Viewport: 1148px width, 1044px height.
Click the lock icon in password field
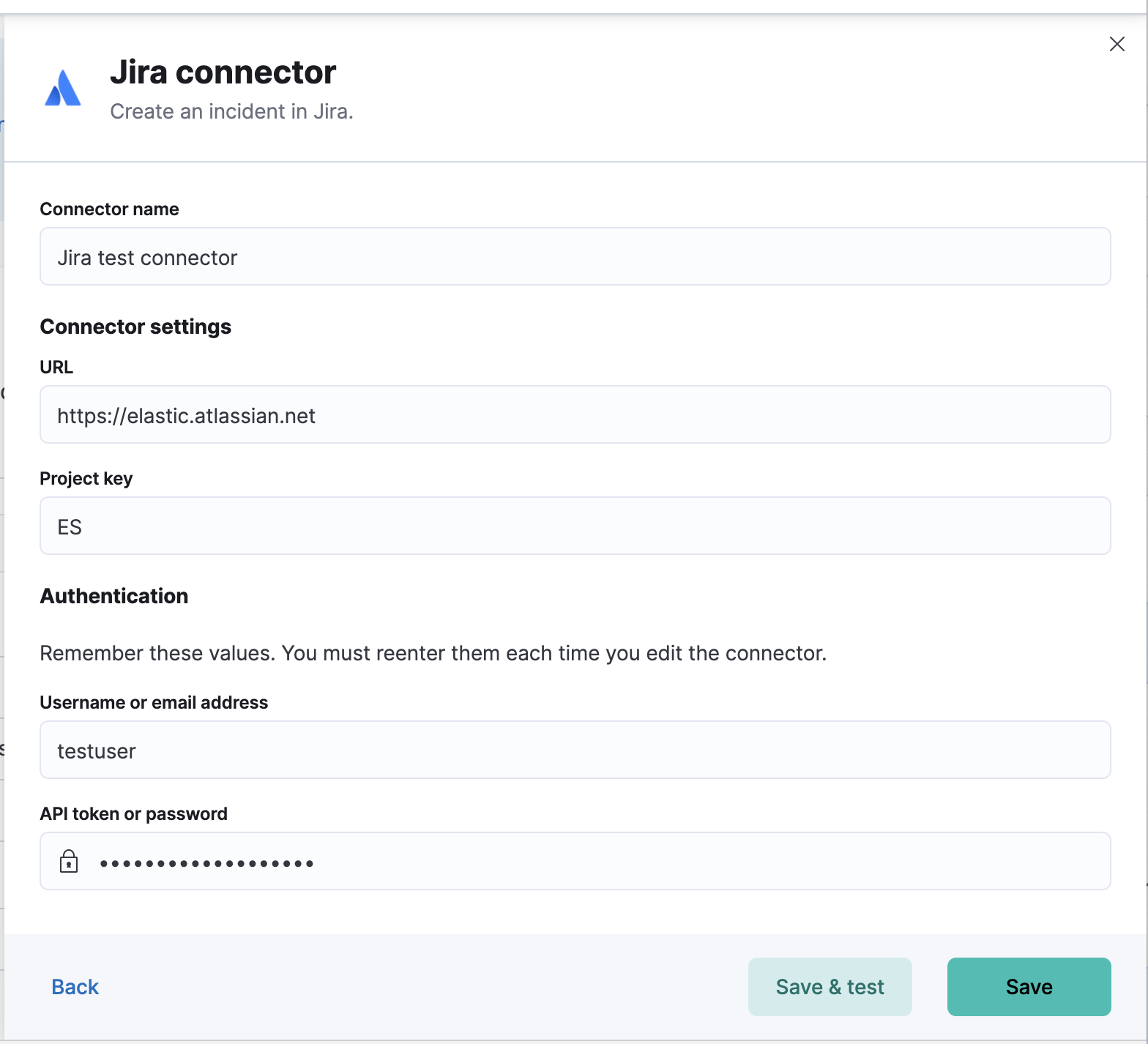tap(69, 861)
